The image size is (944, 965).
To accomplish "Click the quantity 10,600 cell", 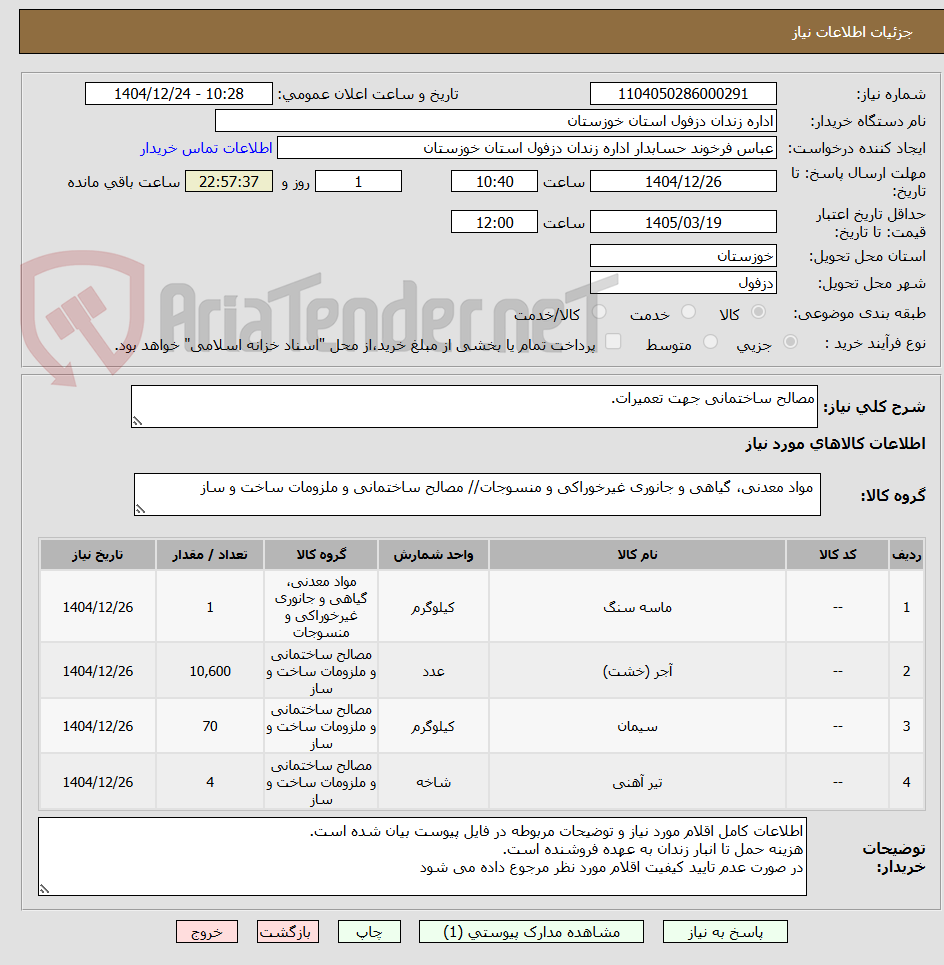I will (210, 671).
